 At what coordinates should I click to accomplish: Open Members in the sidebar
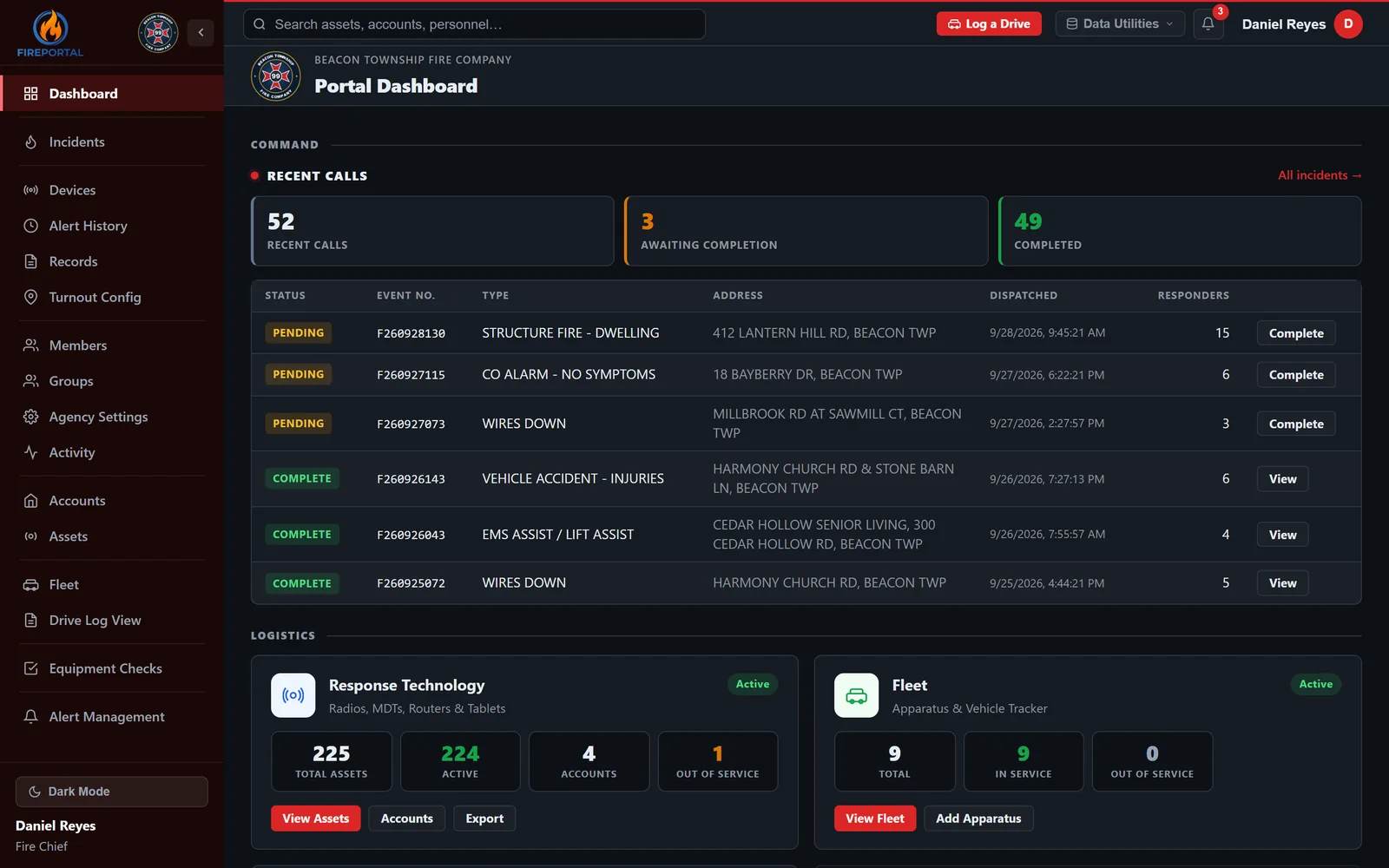tap(112, 345)
